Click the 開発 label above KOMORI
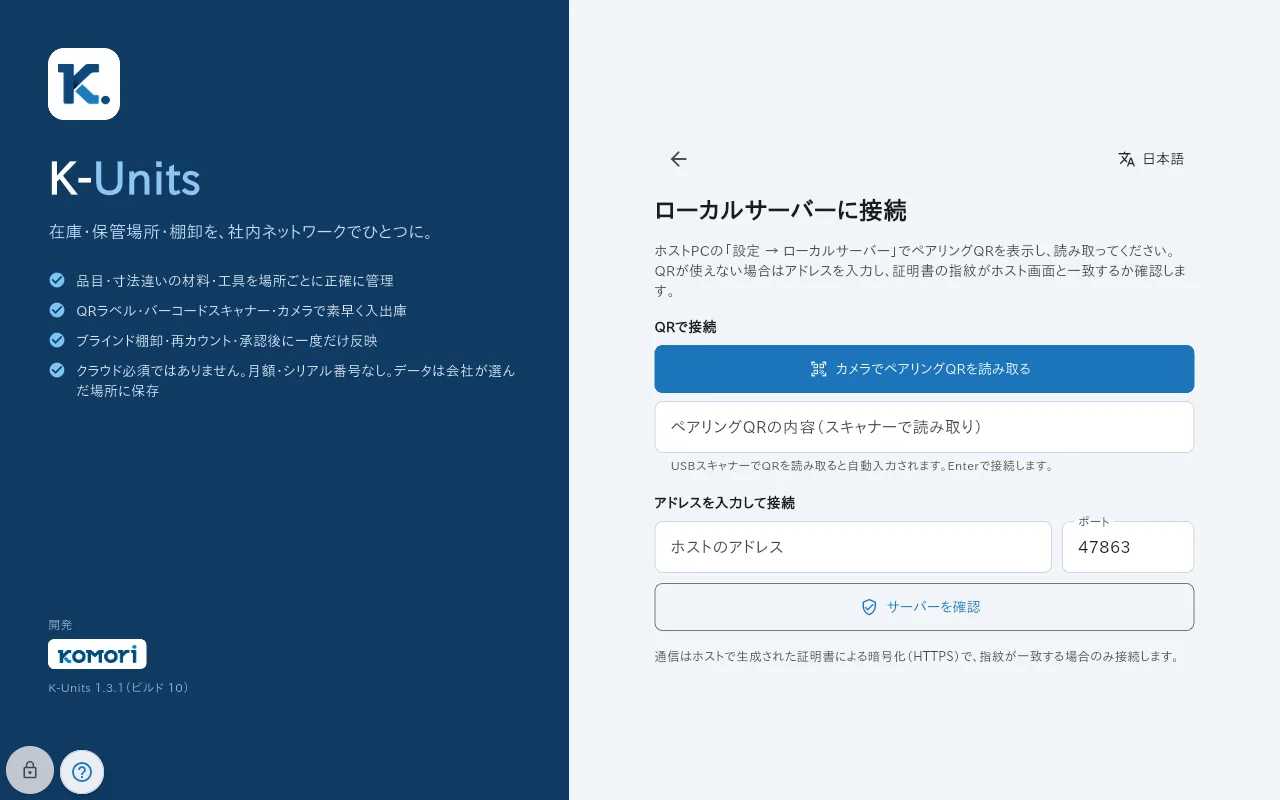Image resolution: width=1280 pixels, height=800 pixels. 60,625
